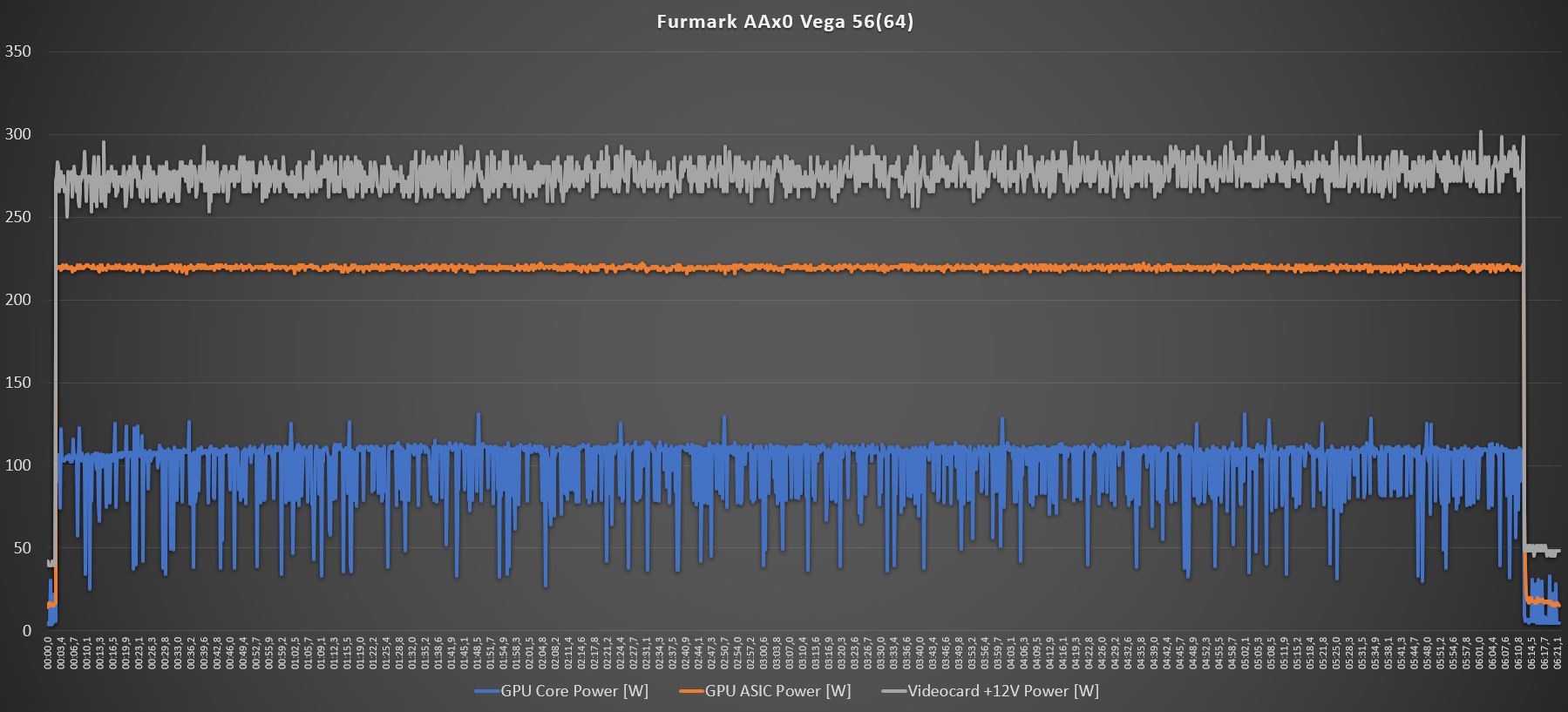Screen dimensions: 1568x712
Task: Click the grey Videocard +12V legend marker
Action: pos(894,692)
